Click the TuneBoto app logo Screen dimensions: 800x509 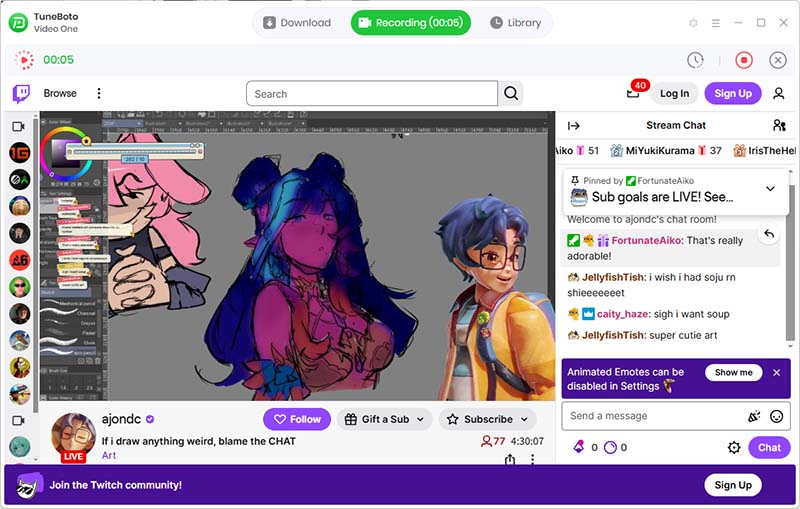click(18, 23)
